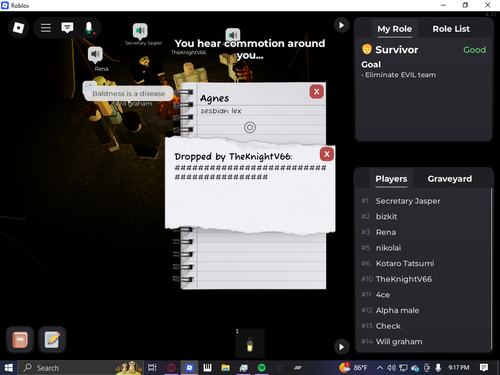Open the hamburger list menu
Viewport: 500px width, 375px height.
46,28
